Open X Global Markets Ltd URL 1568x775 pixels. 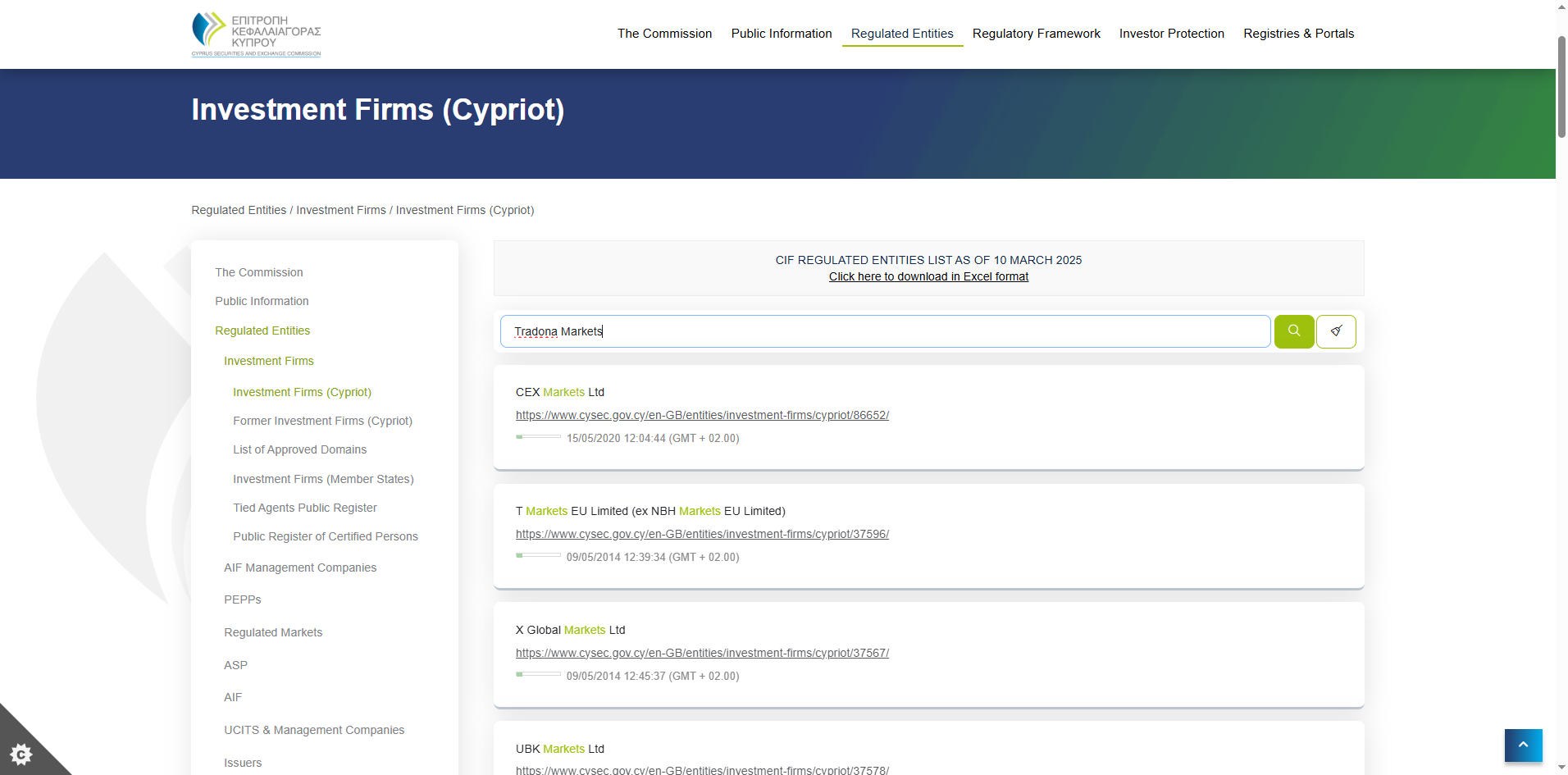(x=702, y=653)
